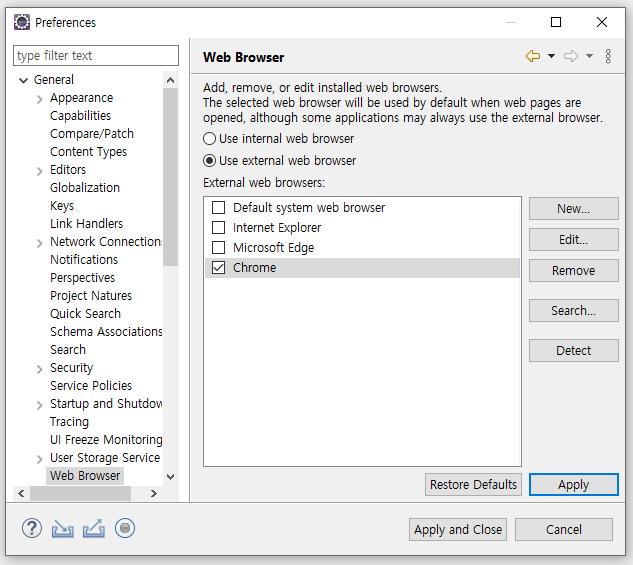Select Schema Associations tree item
The height and width of the screenshot is (565, 633).
tap(106, 332)
